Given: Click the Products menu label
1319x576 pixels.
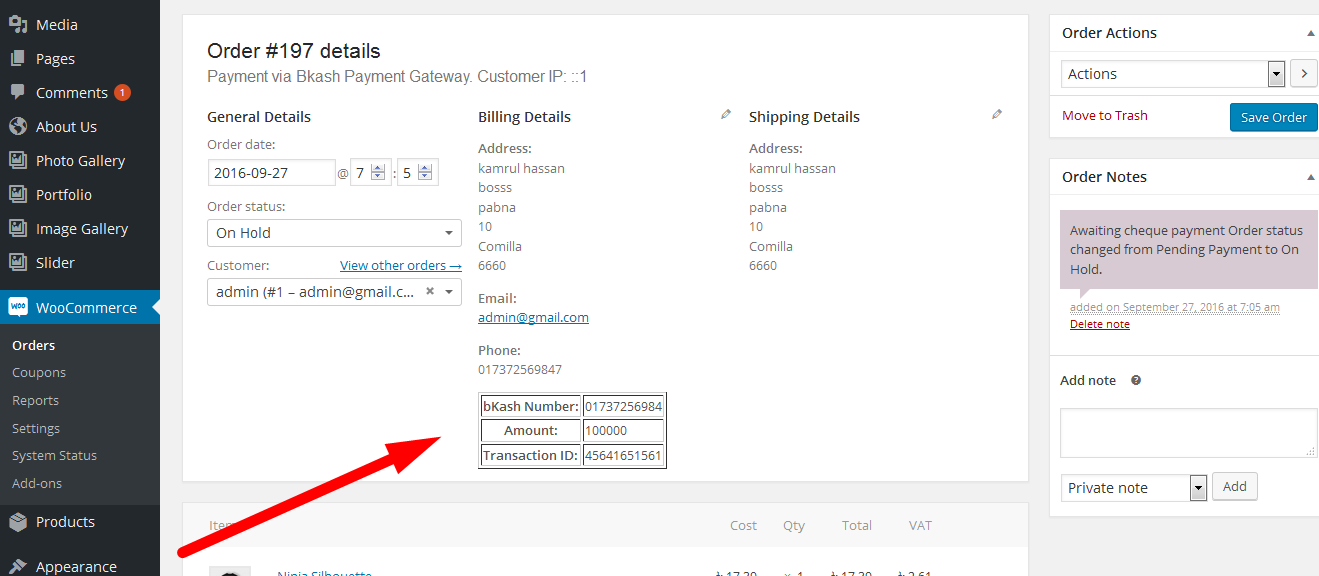Looking at the screenshot, I should tap(65, 521).
